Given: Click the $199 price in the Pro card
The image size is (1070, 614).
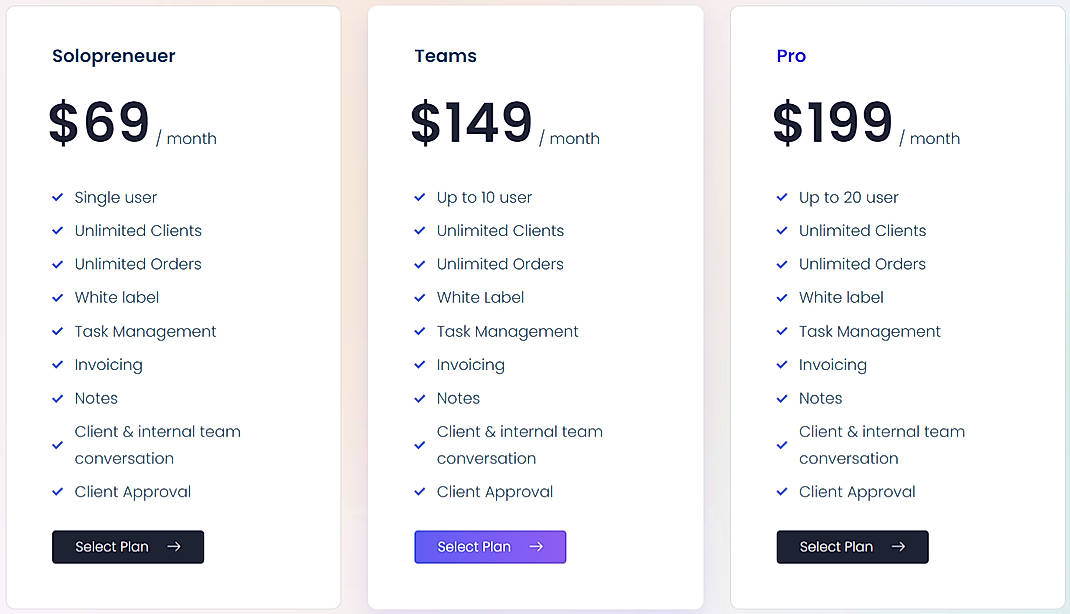Looking at the screenshot, I should (x=833, y=122).
